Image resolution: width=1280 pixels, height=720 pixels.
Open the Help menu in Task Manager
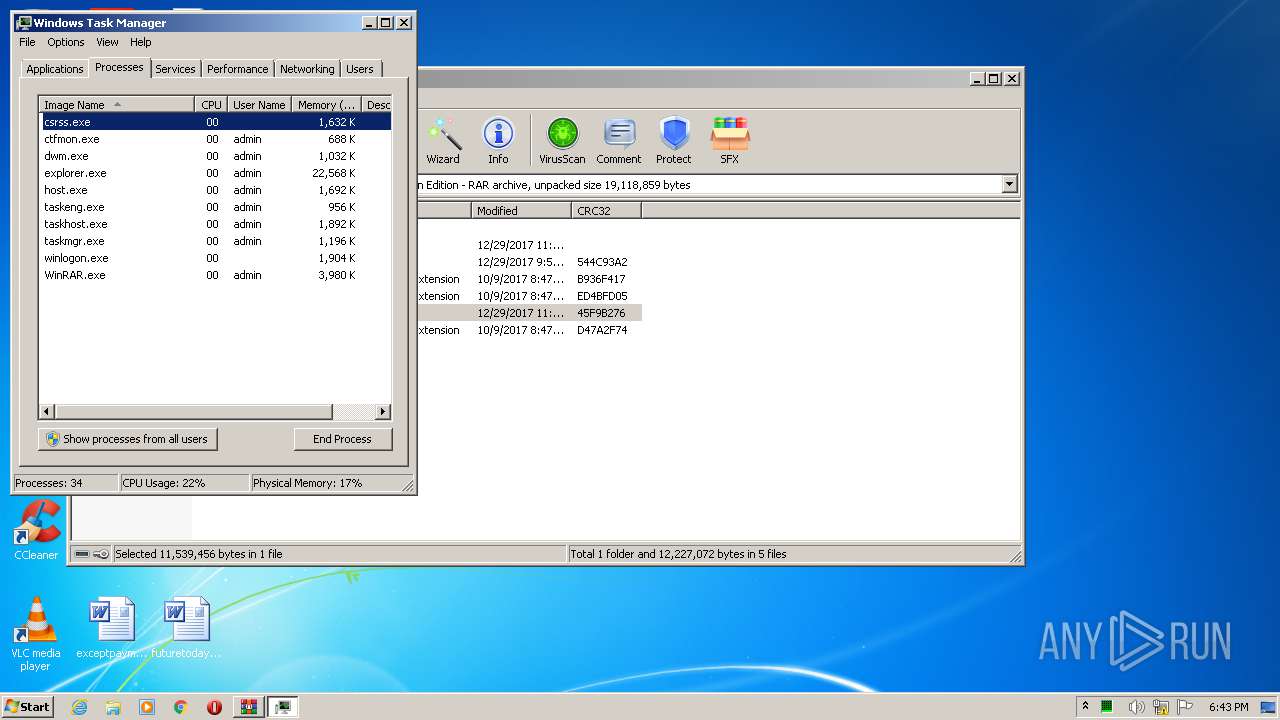tap(141, 42)
